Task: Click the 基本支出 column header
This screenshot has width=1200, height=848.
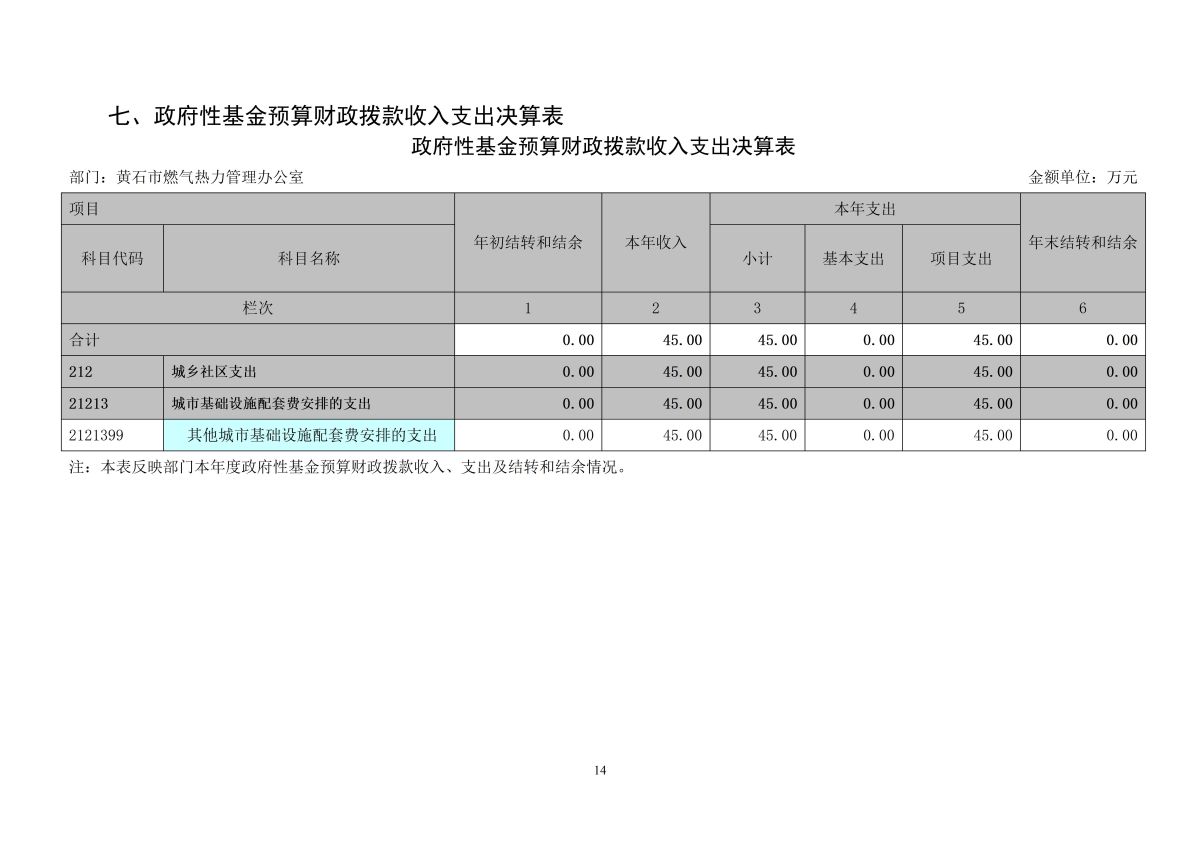Action: 853,258
